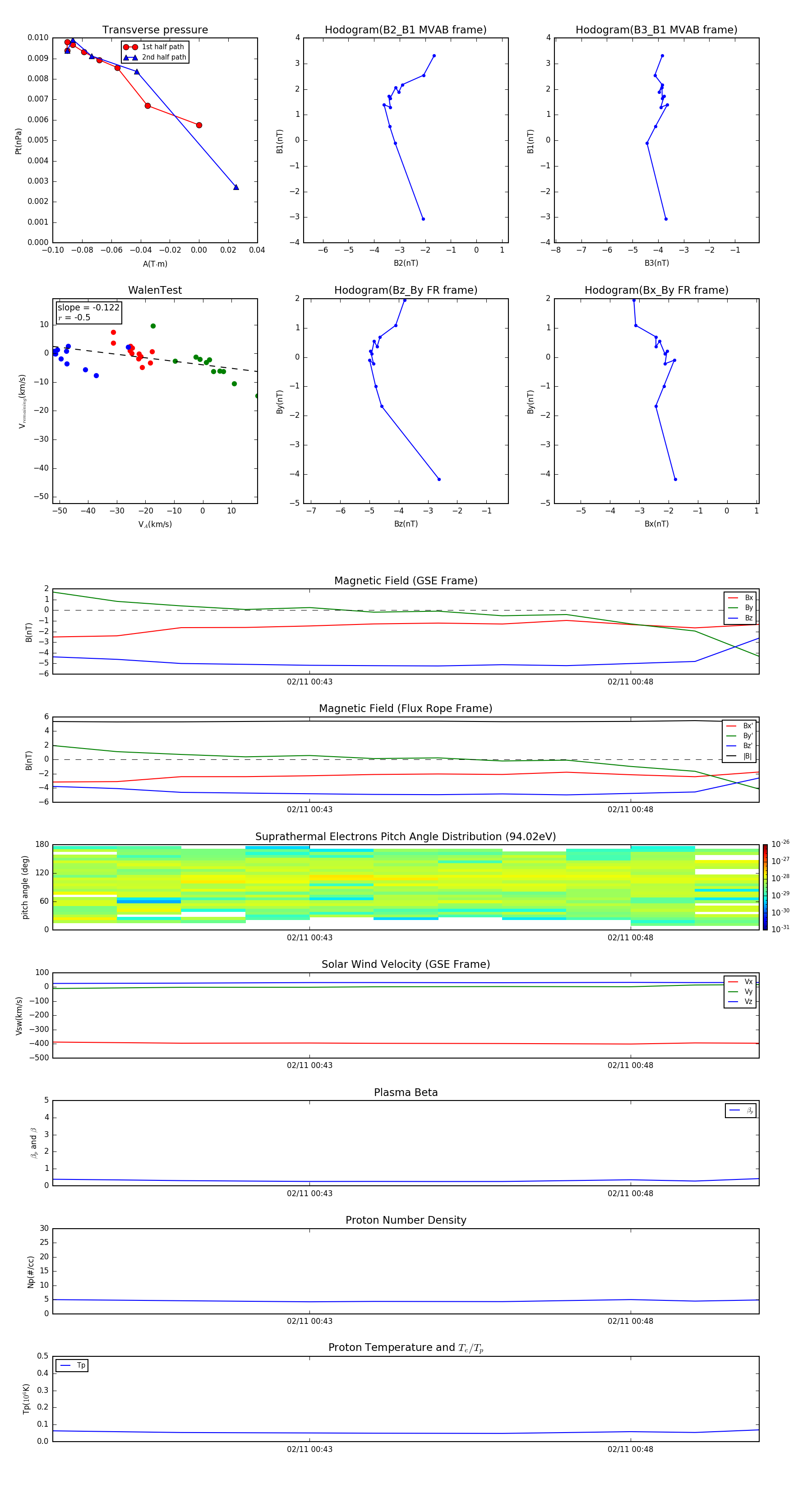
Task: Click the "Proton Number Density" title
Action: click(x=406, y=1220)
